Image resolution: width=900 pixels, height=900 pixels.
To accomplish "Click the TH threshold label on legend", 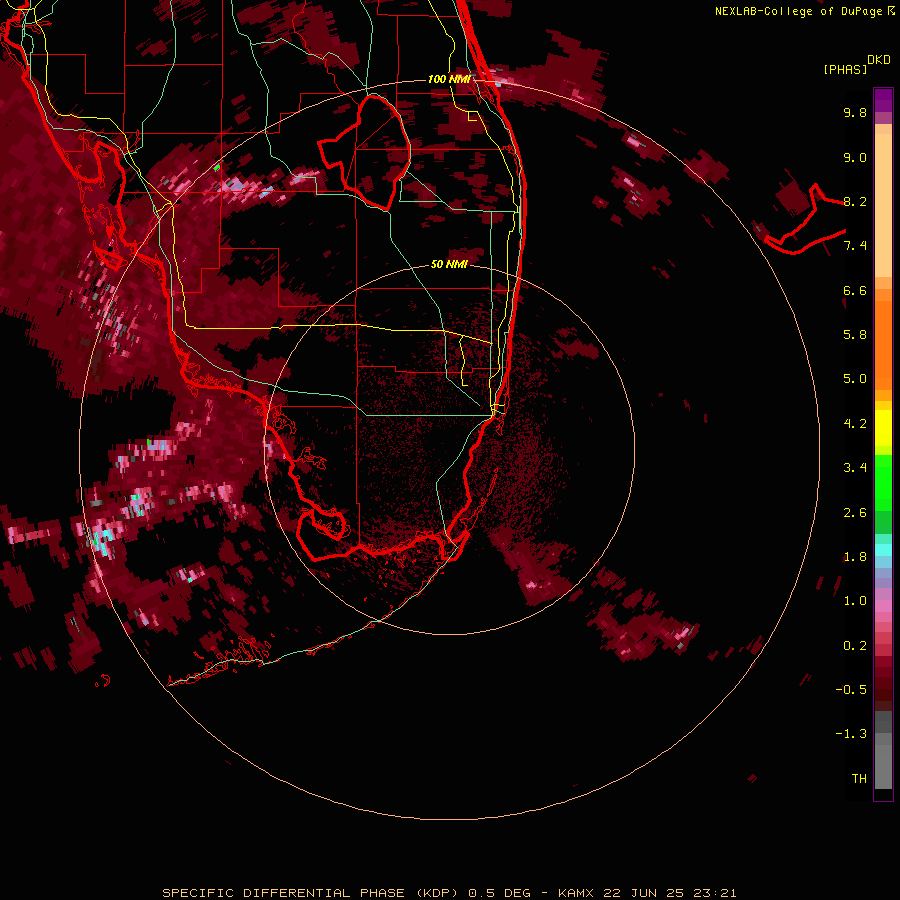I will [x=859, y=779].
